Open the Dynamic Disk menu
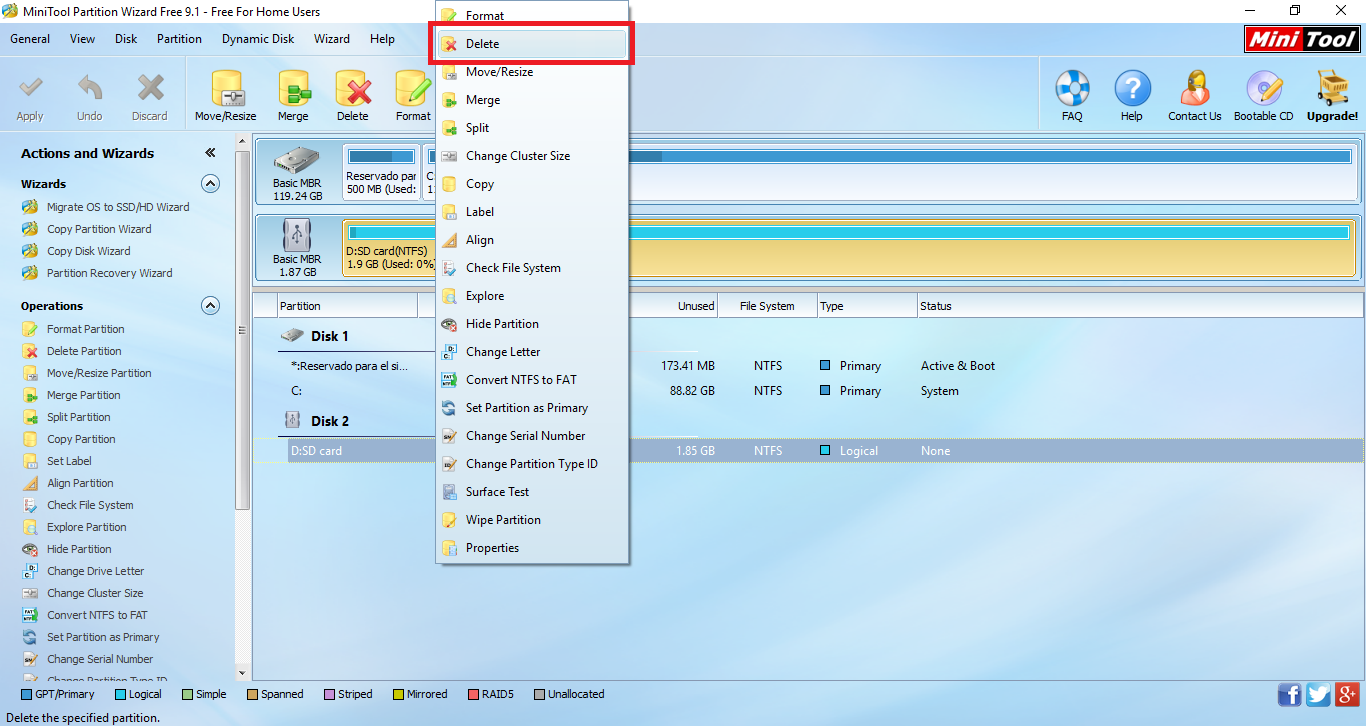The height and width of the screenshot is (726, 1366). click(258, 39)
